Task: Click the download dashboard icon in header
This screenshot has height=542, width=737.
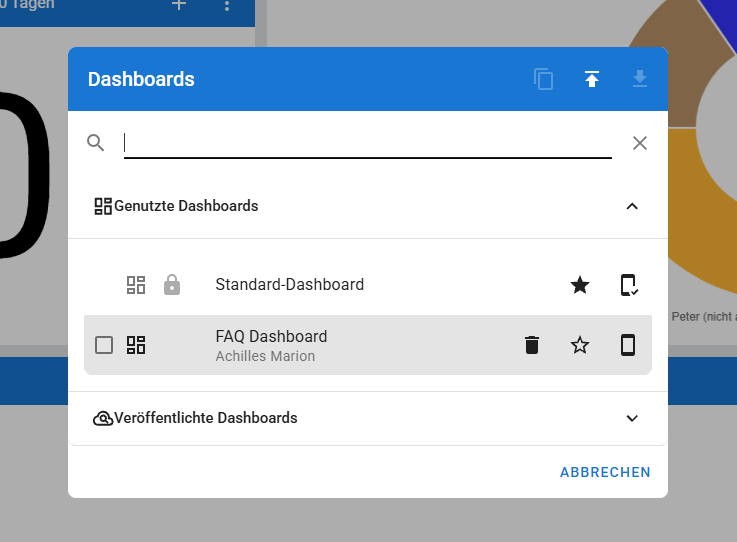Action: [x=640, y=79]
